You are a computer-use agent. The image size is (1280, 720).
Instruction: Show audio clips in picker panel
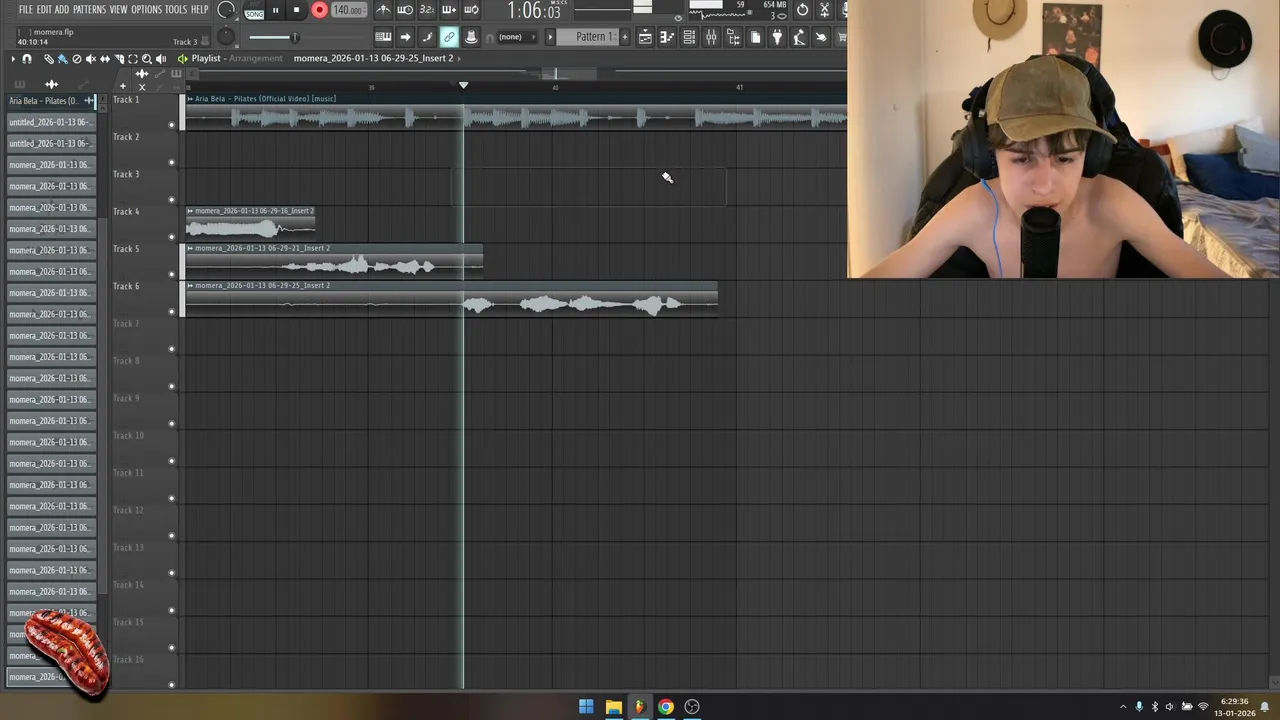coord(52,84)
